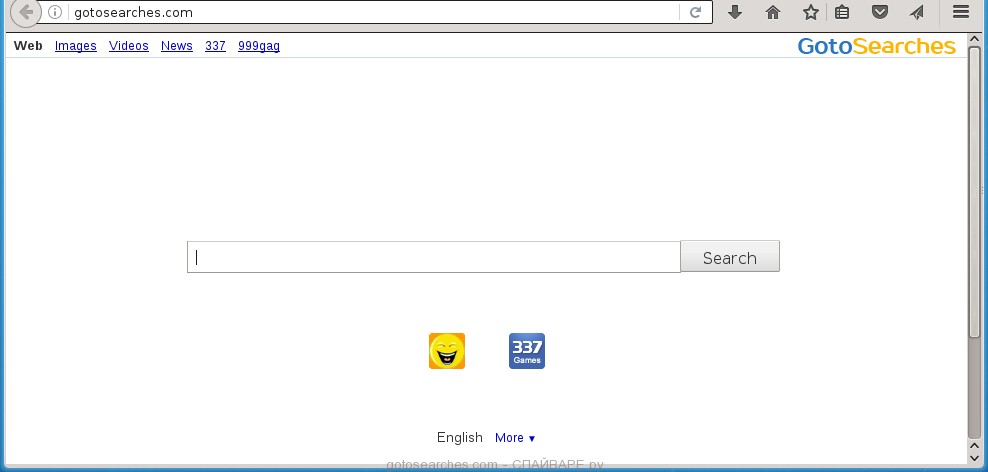Expand the More languages dropdown
988x472 pixels.
(x=515, y=438)
